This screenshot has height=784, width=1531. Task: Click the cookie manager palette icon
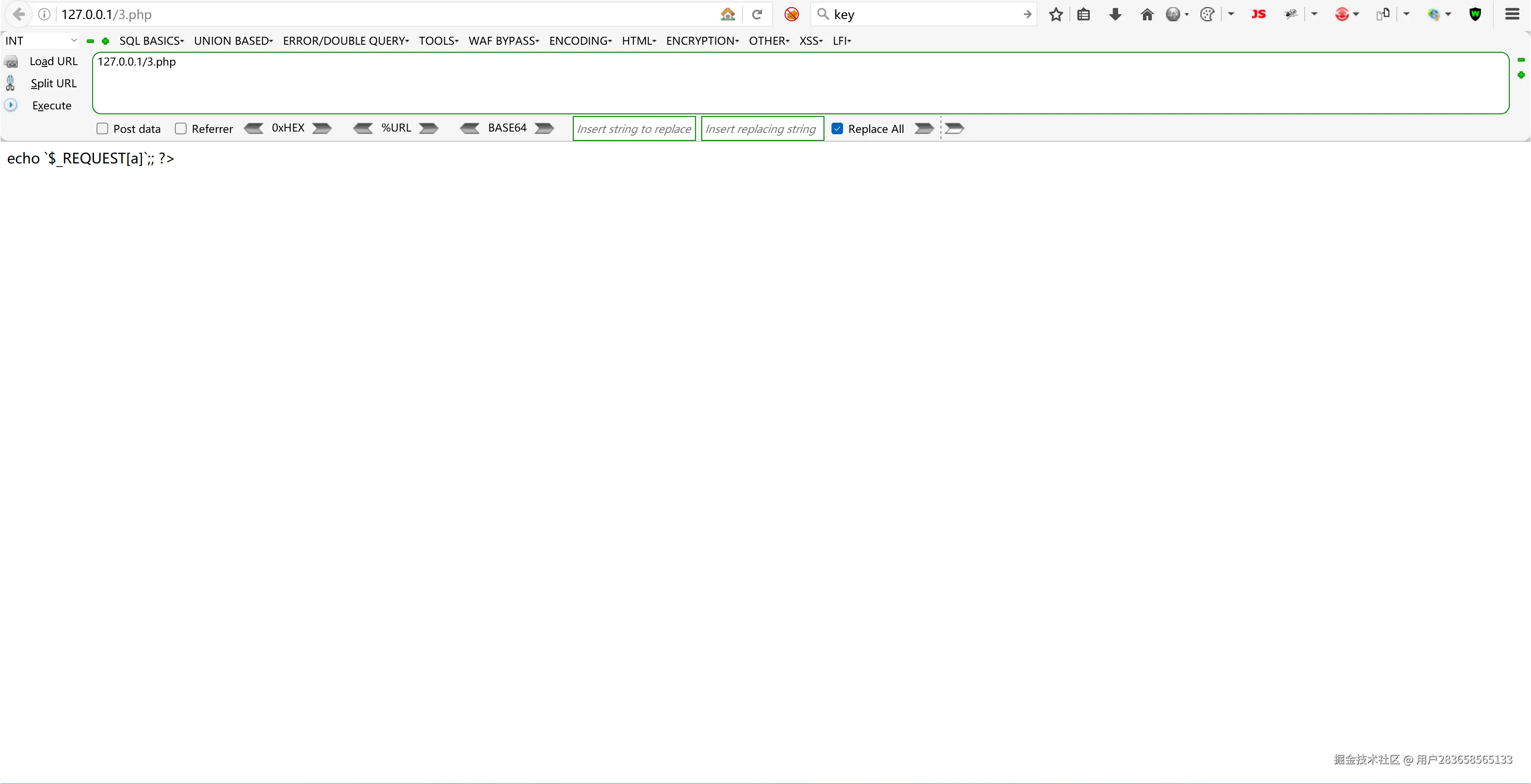coord(1208,14)
